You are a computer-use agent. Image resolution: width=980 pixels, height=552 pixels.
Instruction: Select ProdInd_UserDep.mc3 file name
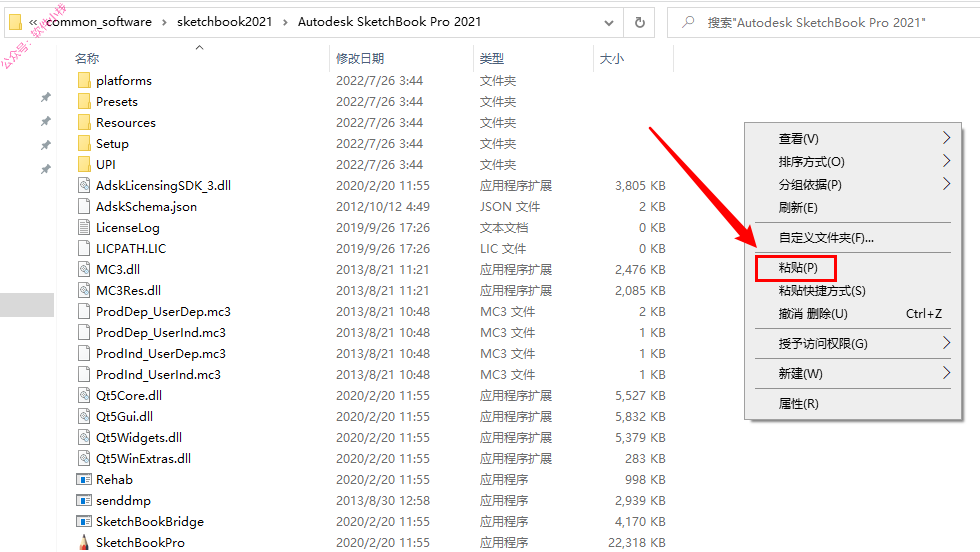coord(161,354)
